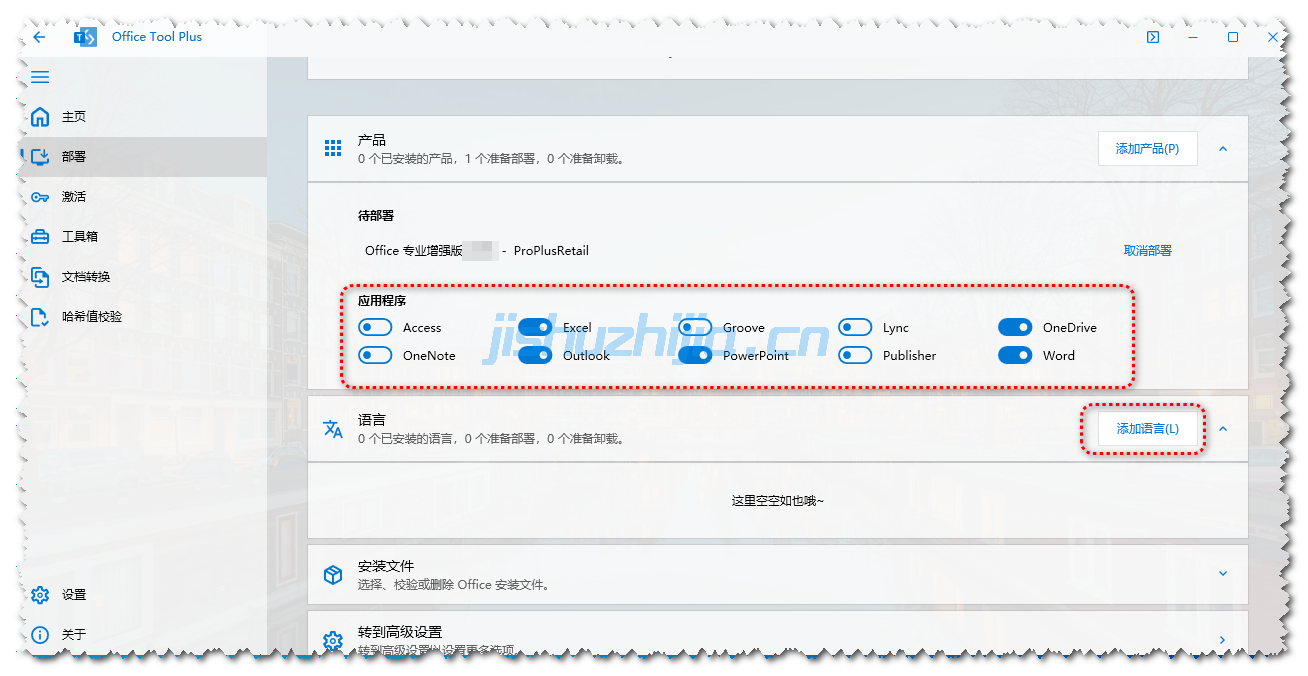Image resolution: width=1308 pixels, height=676 pixels.
Task: Click the toolbox 工具箱 icon
Action: pyautogui.click(x=40, y=237)
